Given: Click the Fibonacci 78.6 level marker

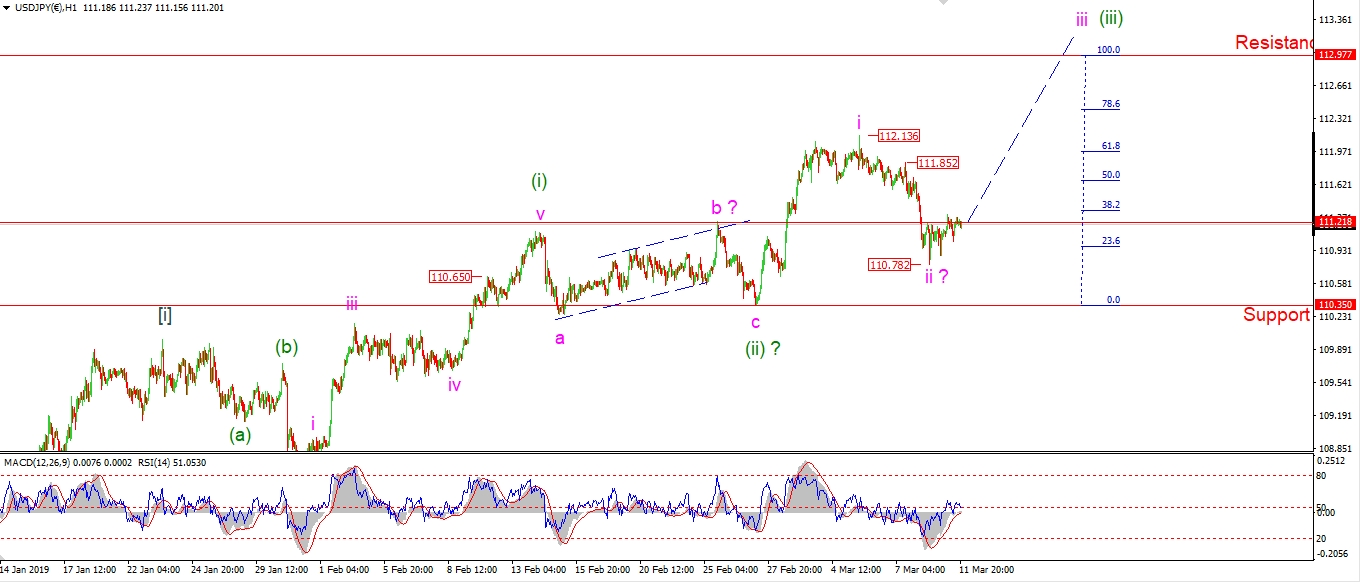Looking at the screenshot, I should pos(1110,104).
